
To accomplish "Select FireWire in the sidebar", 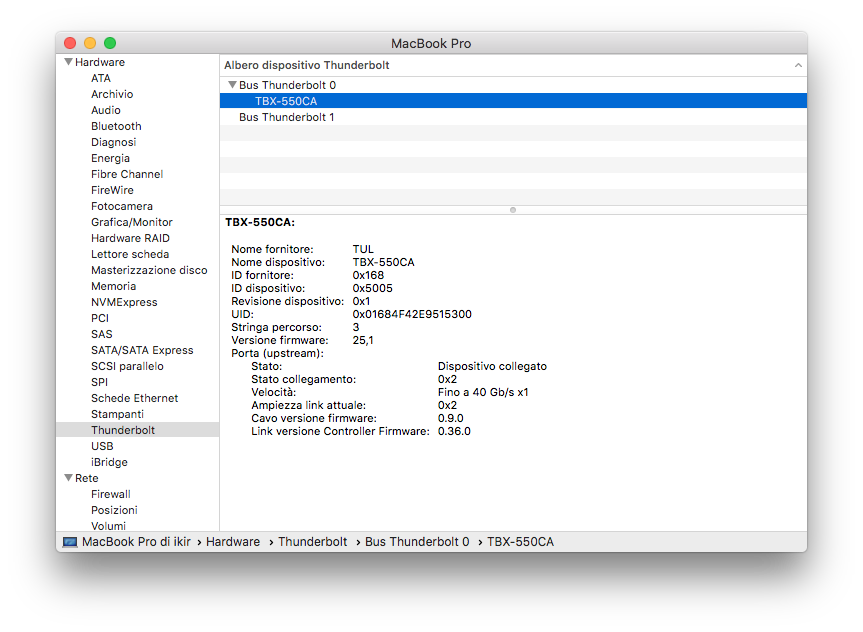I will (x=112, y=190).
